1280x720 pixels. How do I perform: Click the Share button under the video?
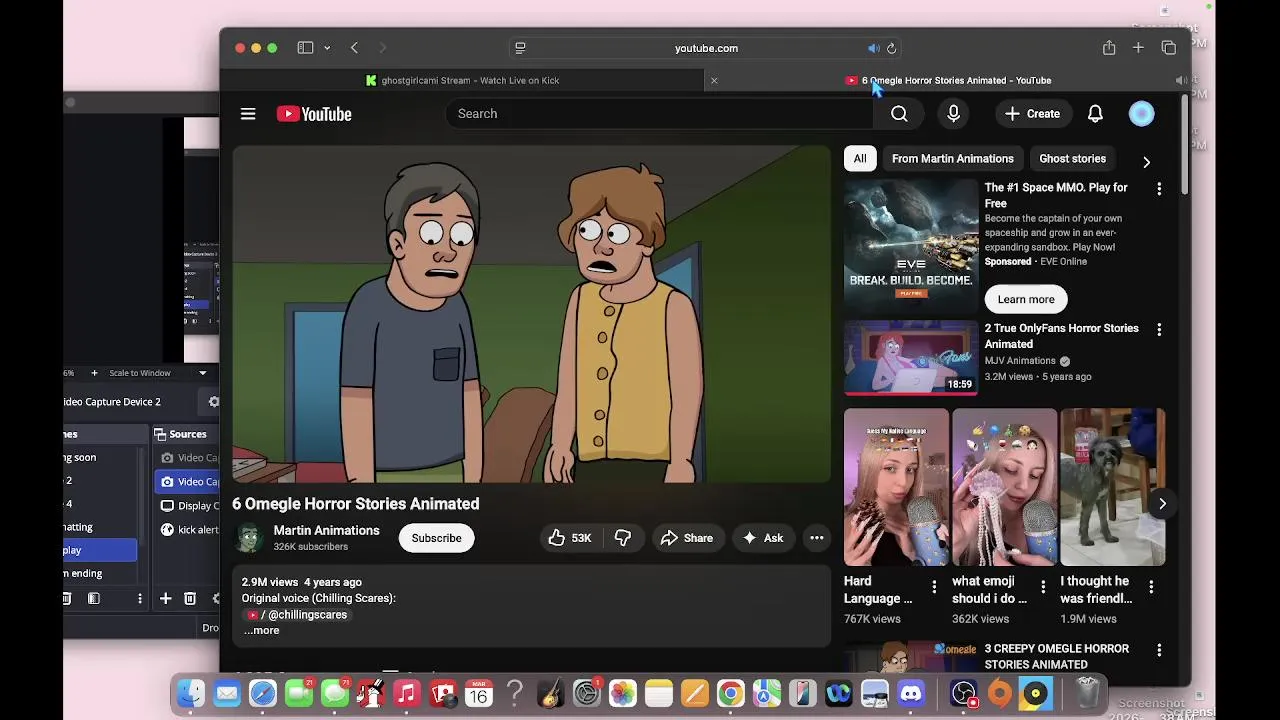click(687, 538)
